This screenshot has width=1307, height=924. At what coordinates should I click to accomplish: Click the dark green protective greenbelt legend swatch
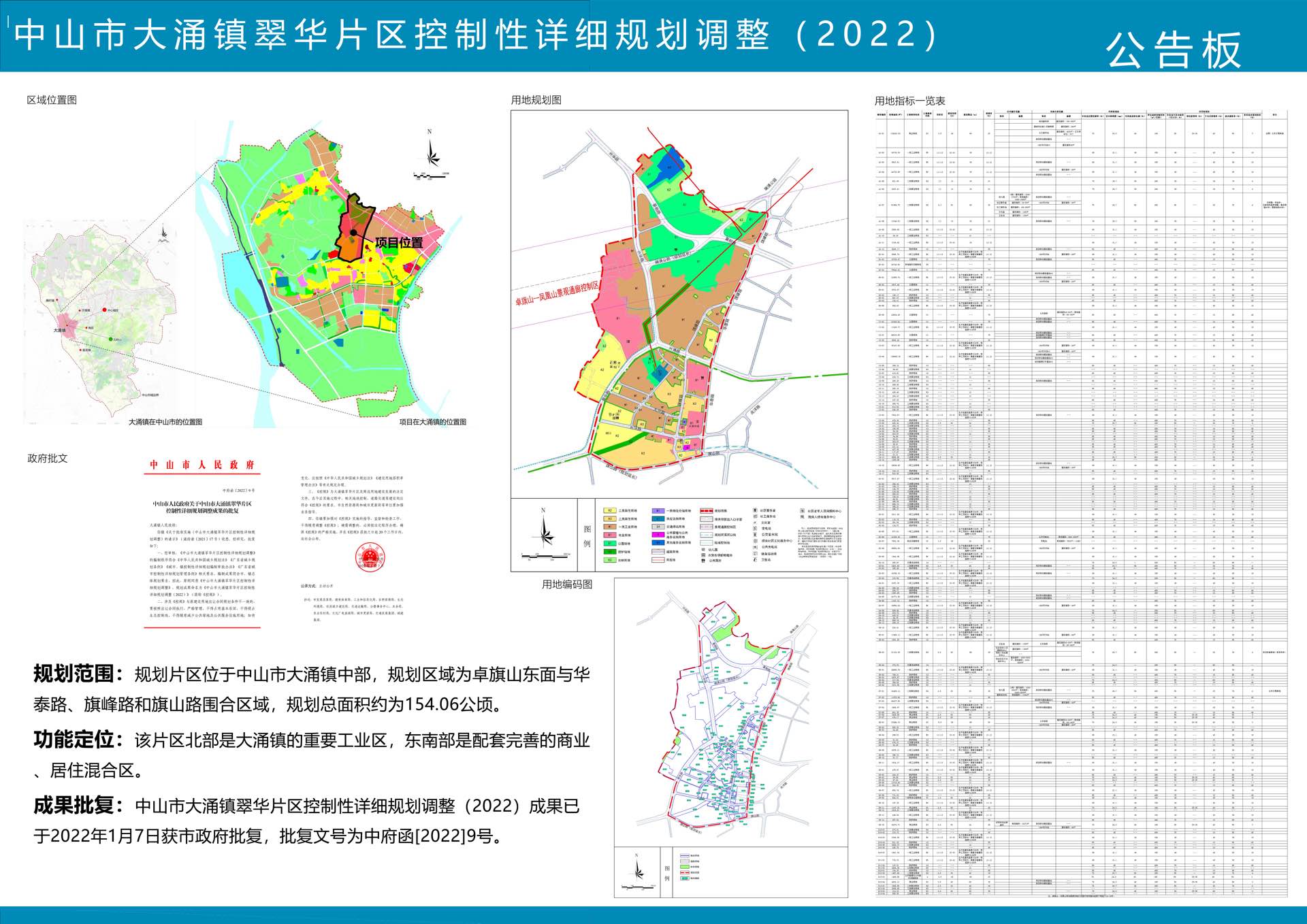click(610, 552)
